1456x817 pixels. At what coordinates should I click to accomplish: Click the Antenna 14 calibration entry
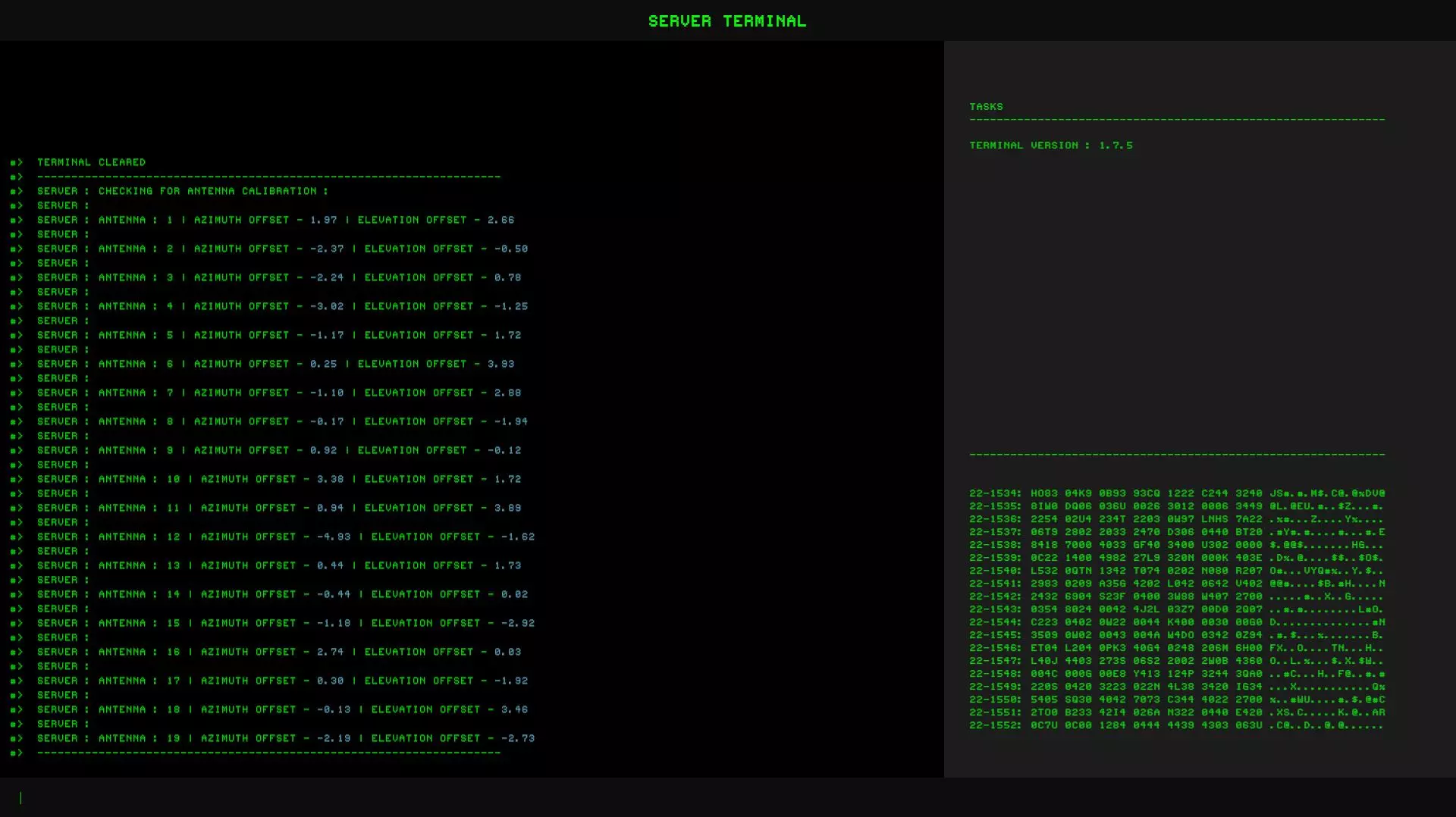[282, 594]
